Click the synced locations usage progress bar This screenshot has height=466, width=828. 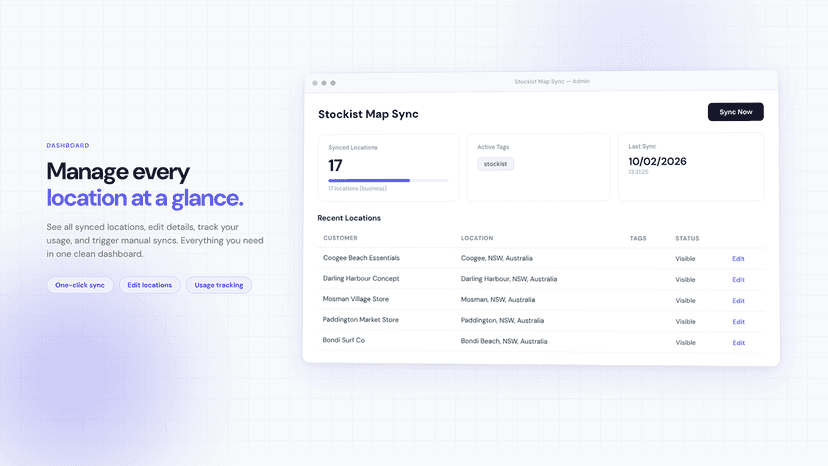388,180
